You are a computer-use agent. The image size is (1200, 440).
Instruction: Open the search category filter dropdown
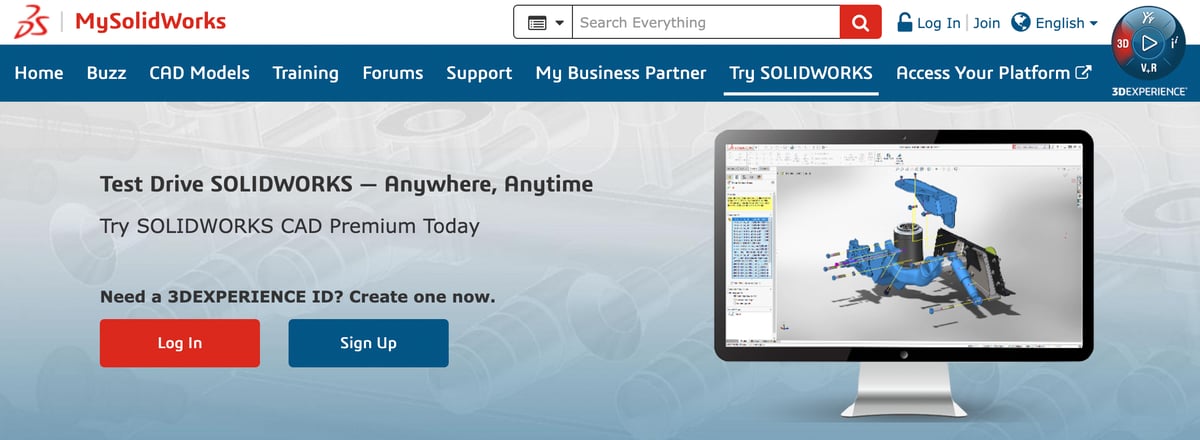543,22
